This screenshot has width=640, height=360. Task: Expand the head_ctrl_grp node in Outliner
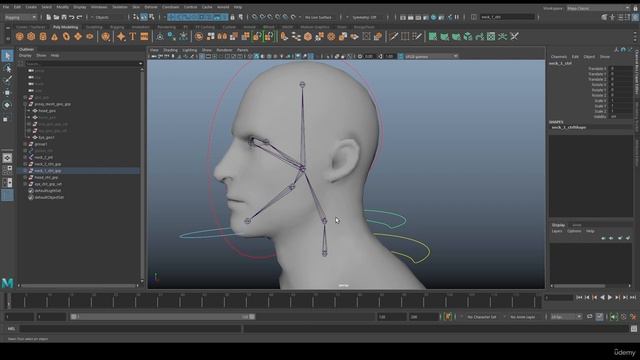point(25,178)
